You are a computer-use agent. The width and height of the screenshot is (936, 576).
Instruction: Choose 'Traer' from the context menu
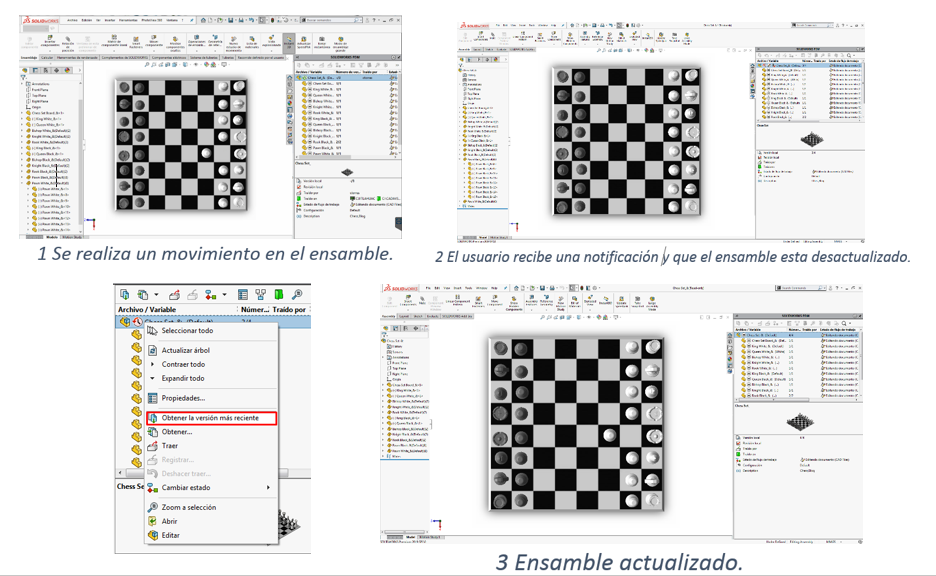coord(212,446)
